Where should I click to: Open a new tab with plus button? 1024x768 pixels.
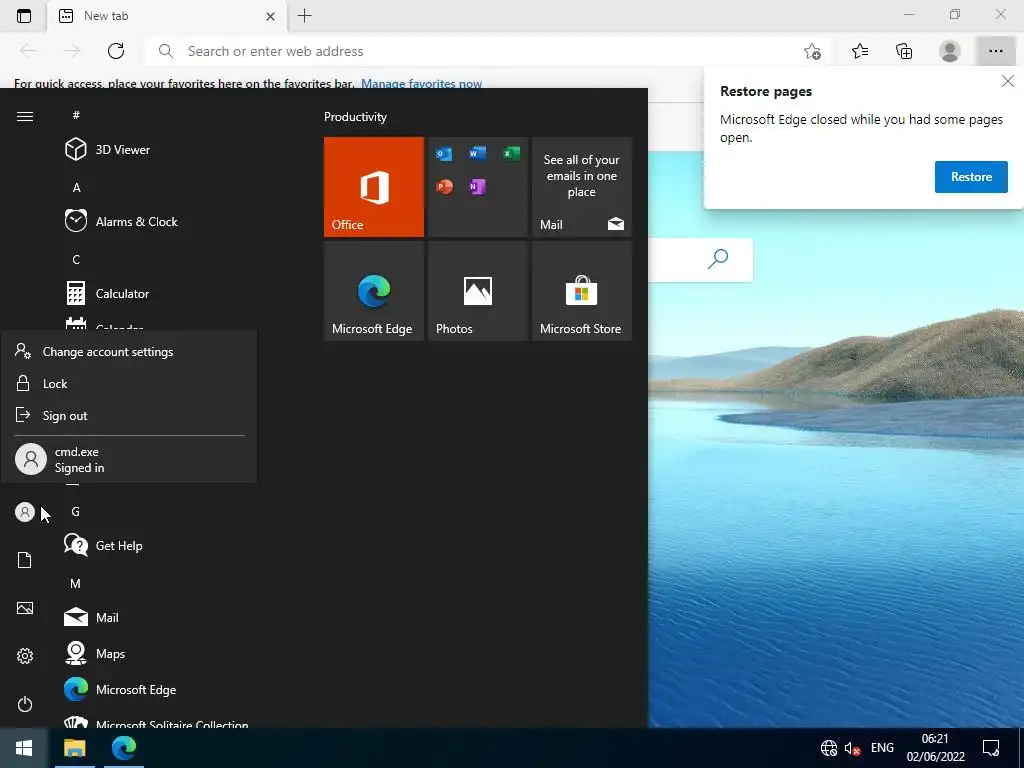coord(304,16)
